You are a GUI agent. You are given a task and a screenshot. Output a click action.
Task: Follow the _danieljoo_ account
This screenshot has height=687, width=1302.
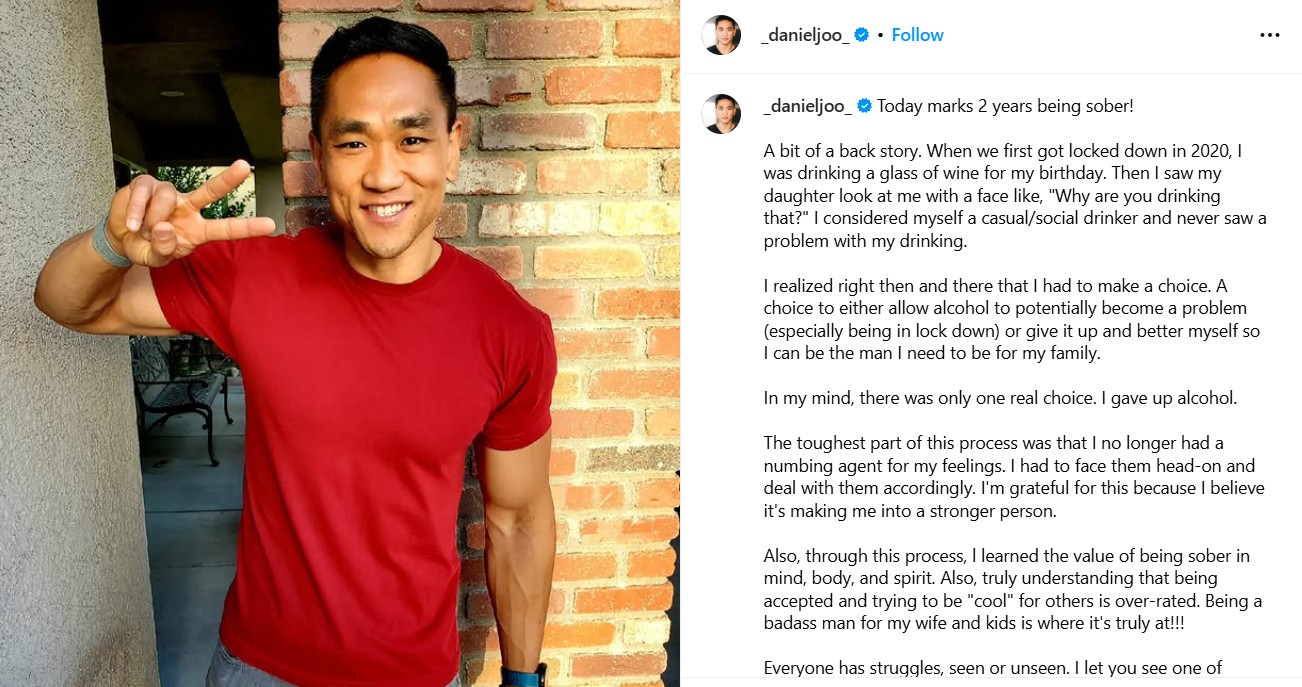pyautogui.click(x=917, y=35)
